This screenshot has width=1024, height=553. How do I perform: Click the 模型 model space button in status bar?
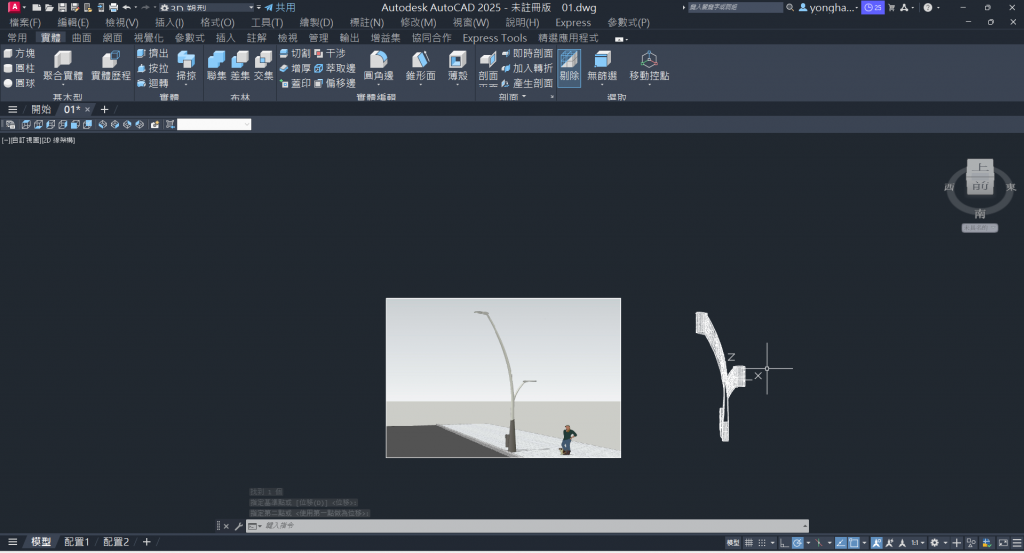pos(733,543)
